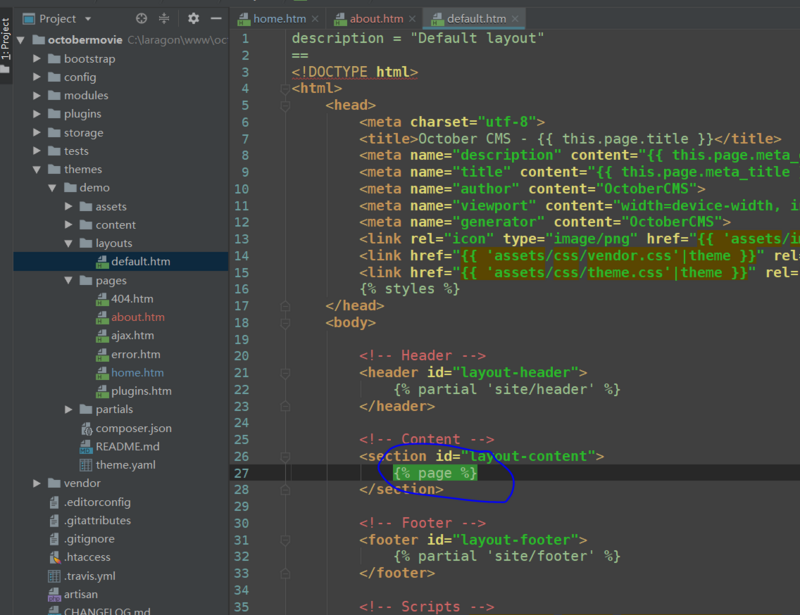Screen dimensions: 800x615
Task: Click the collapse all icon in Project panel
Action: click(x=164, y=19)
